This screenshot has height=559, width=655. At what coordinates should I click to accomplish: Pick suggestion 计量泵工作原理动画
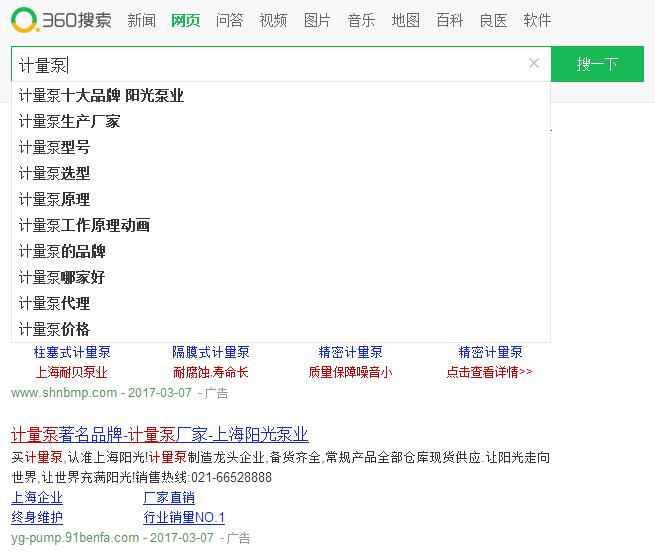click(x=281, y=226)
